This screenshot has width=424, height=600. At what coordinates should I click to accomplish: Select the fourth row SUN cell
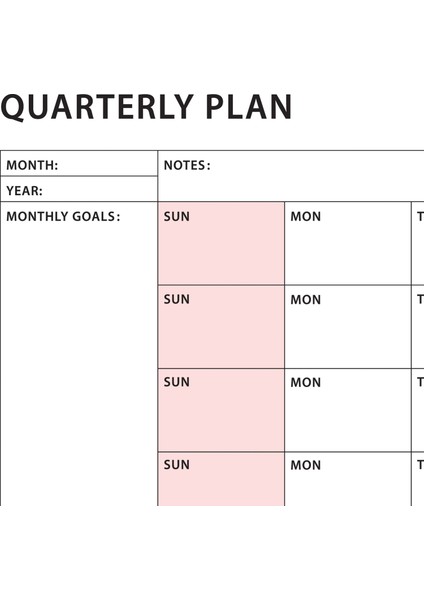tap(221, 479)
